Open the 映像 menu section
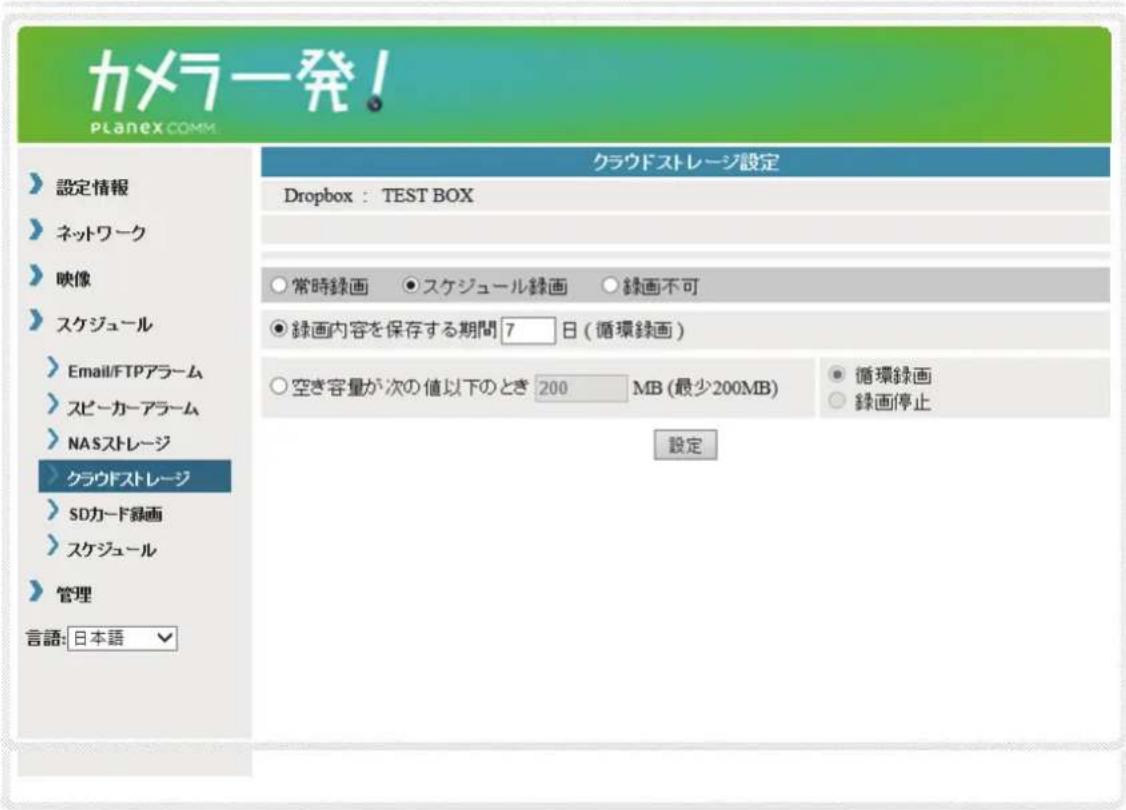Screen dimensions: 1126x810 pos(73,279)
